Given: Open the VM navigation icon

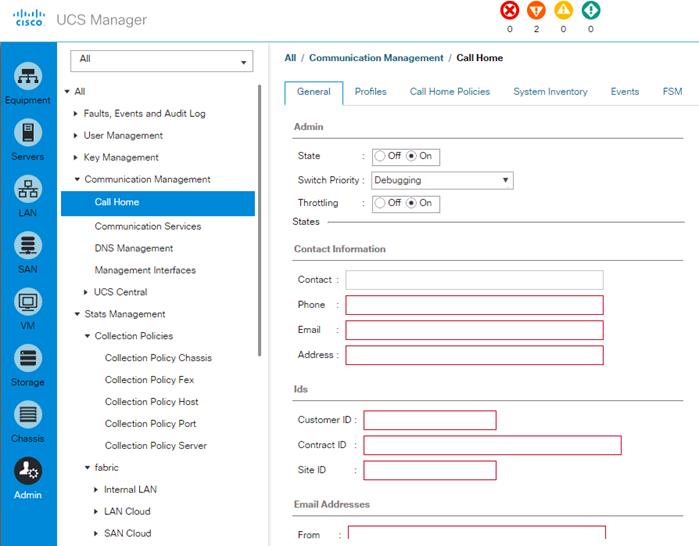Looking at the screenshot, I should tap(28, 302).
